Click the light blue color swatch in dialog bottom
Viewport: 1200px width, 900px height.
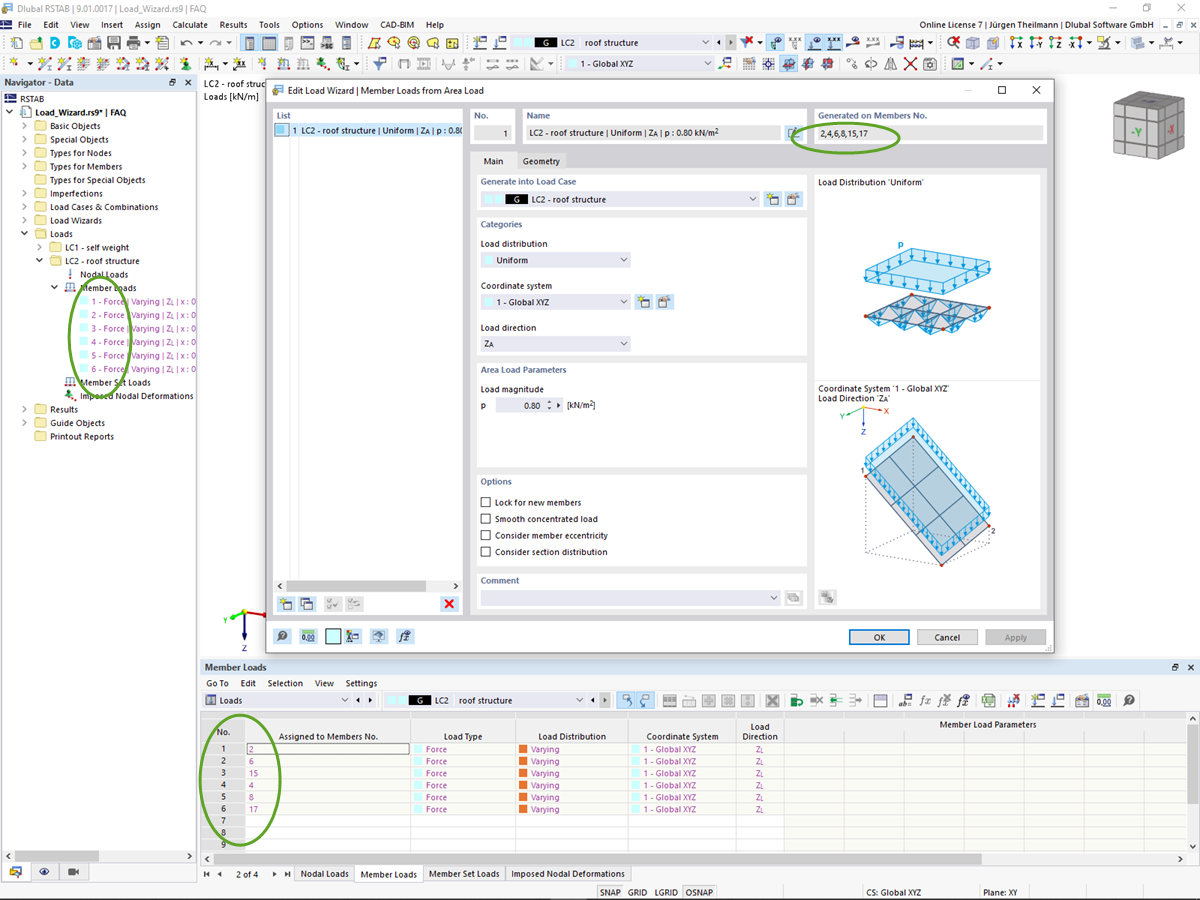(x=333, y=636)
